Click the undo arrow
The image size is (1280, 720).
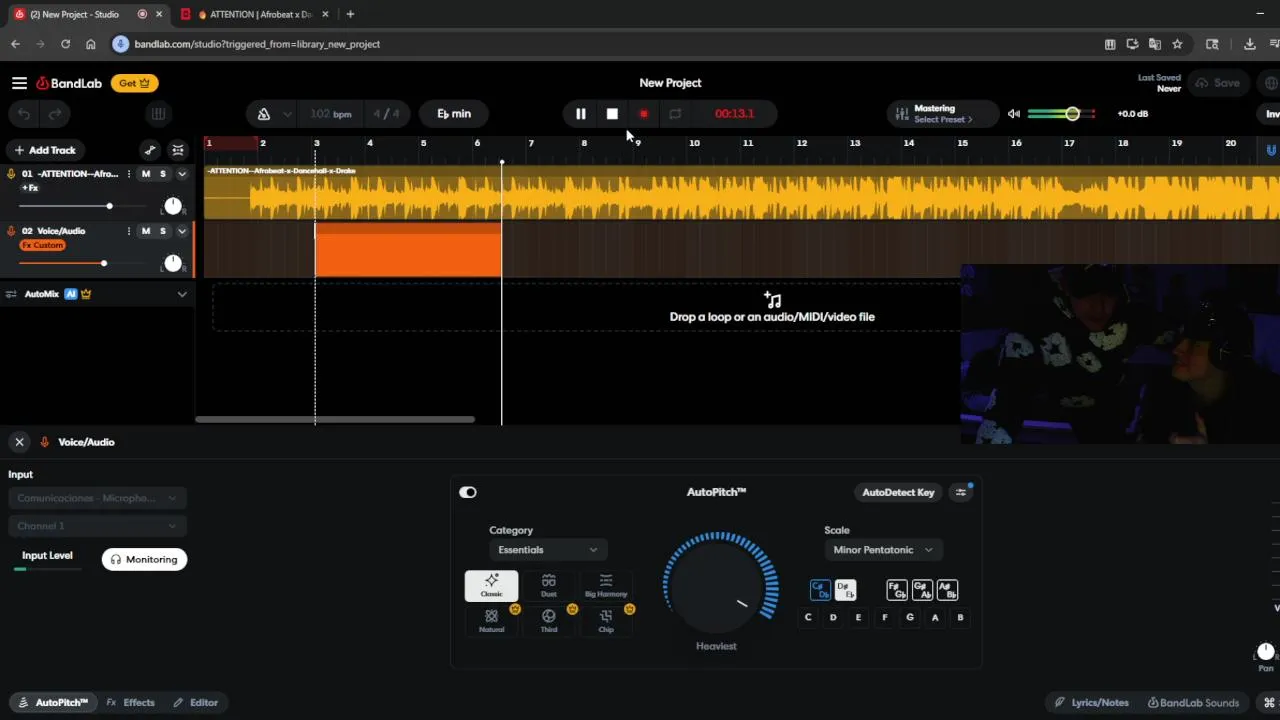(x=24, y=114)
